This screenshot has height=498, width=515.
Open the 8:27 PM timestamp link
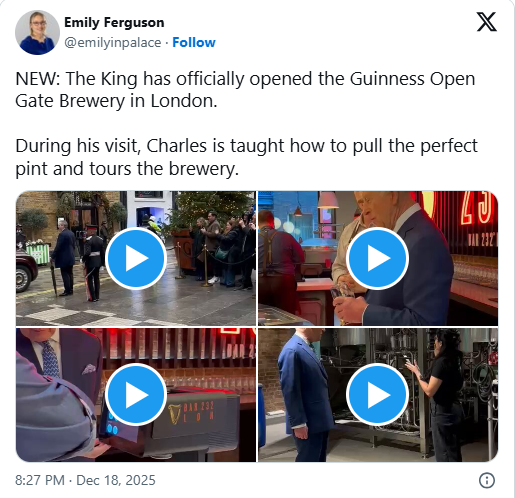[40, 480]
